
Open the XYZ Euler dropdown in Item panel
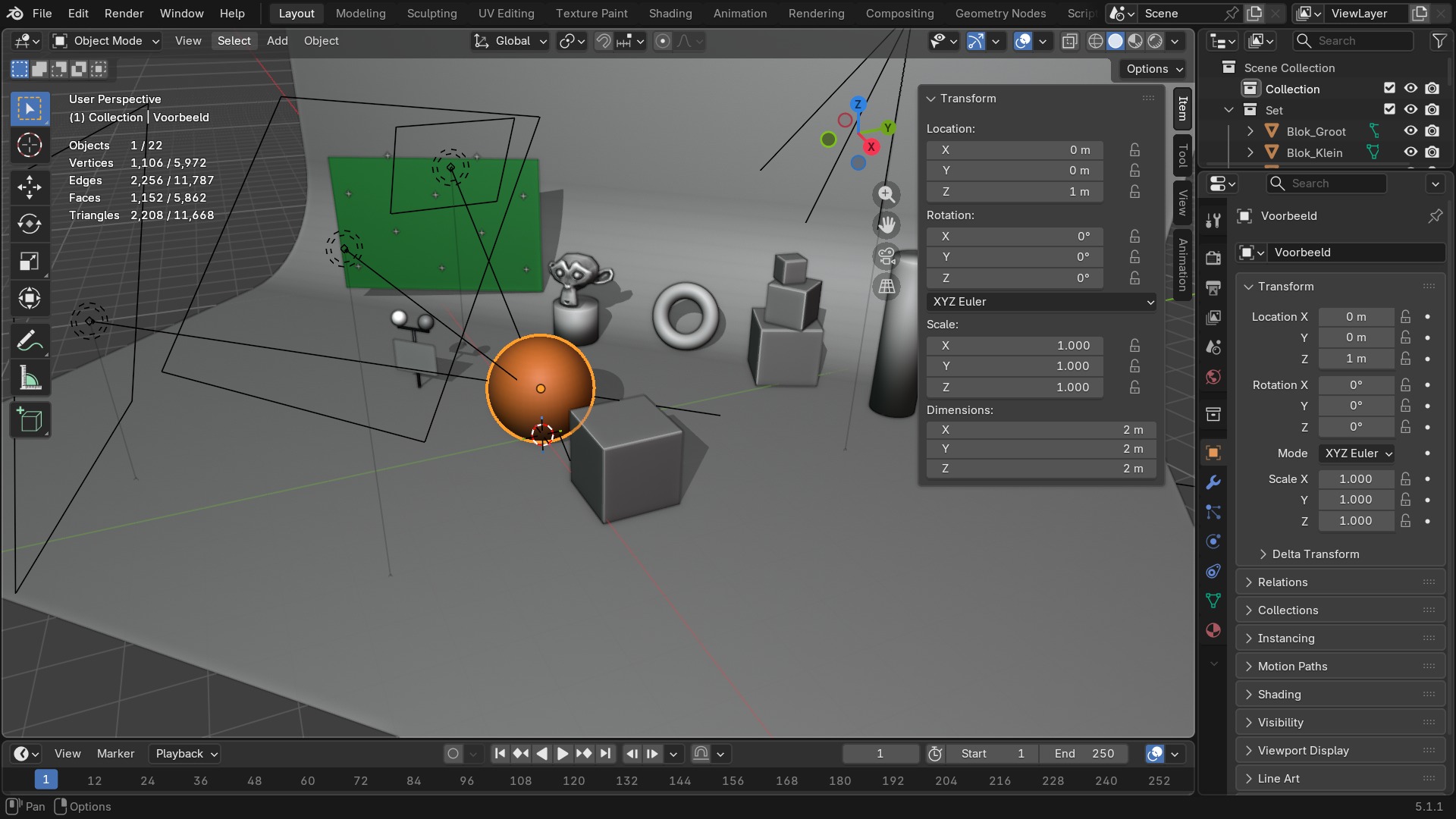[x=1042, y=302]
